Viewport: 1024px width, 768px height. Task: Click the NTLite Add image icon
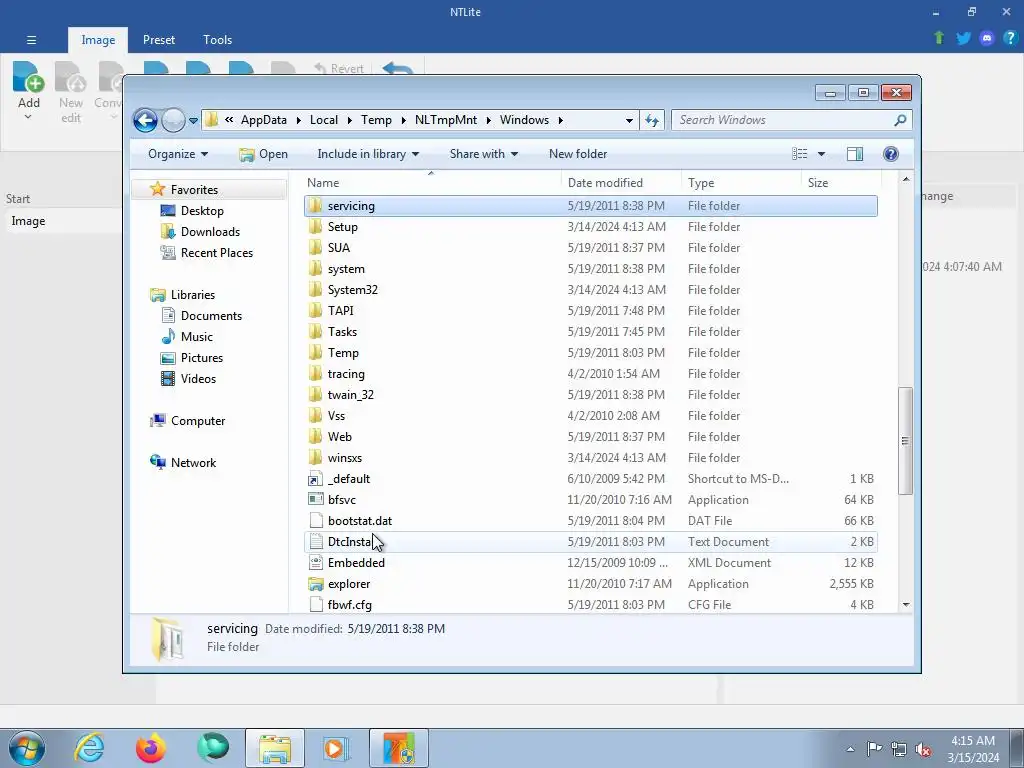coord(29,77)
